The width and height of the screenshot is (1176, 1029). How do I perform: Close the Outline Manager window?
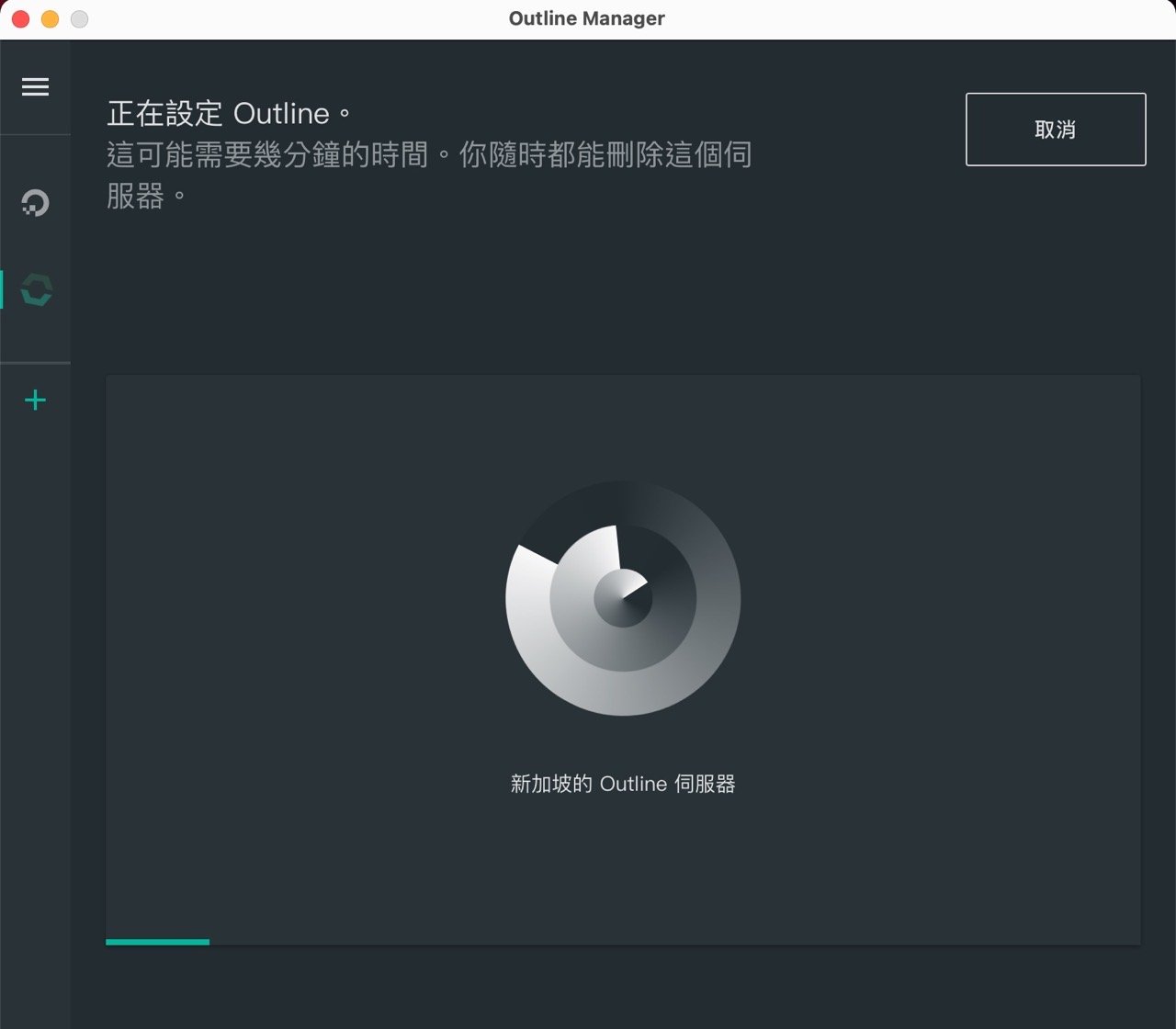coord(20,18)
